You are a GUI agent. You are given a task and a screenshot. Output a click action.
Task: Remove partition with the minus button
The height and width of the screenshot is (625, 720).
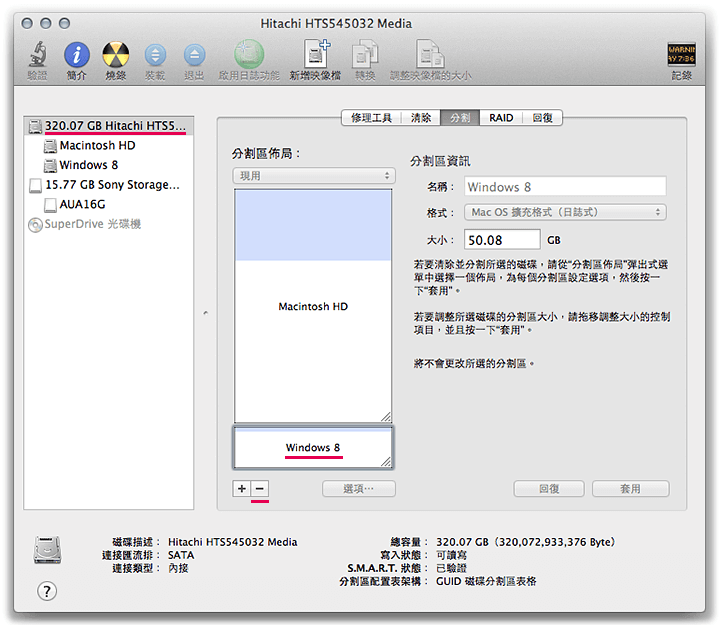click(260, 489)
